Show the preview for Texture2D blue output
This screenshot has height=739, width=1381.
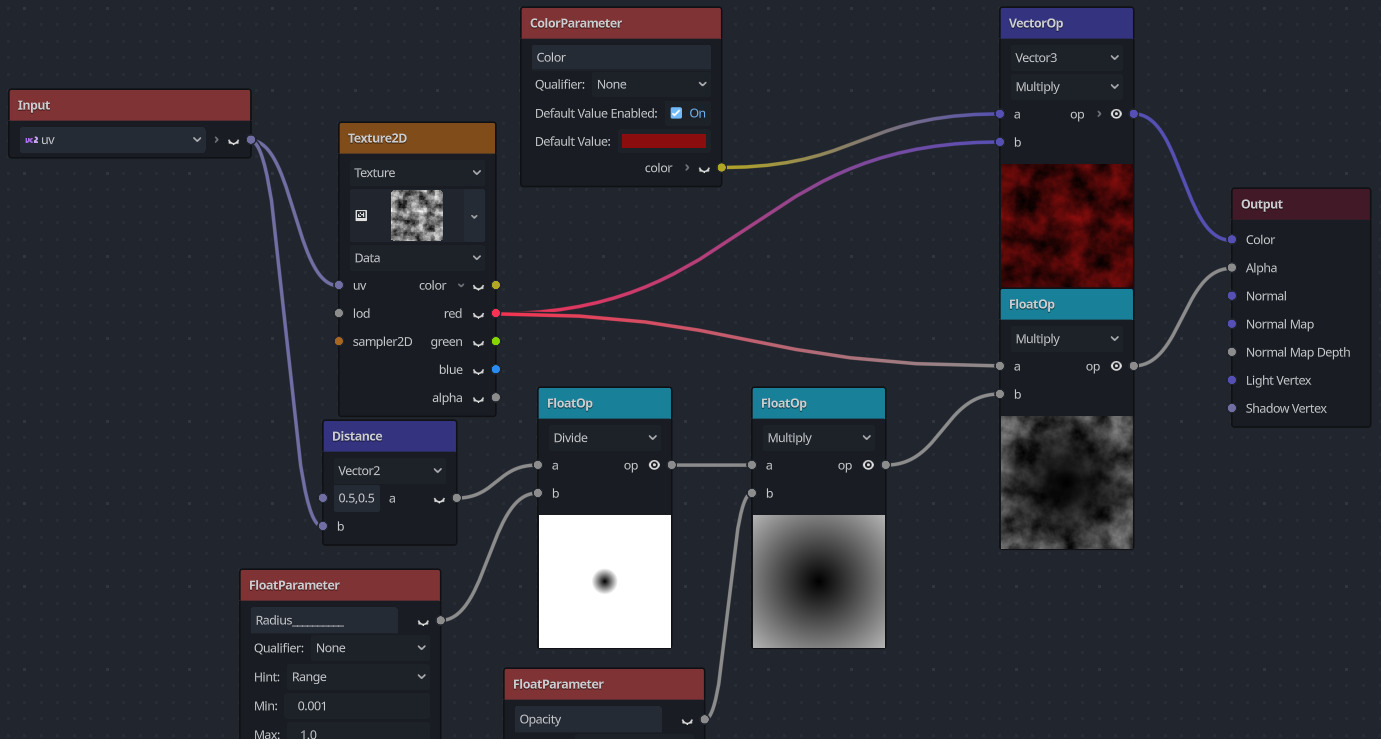coord(478,371)
